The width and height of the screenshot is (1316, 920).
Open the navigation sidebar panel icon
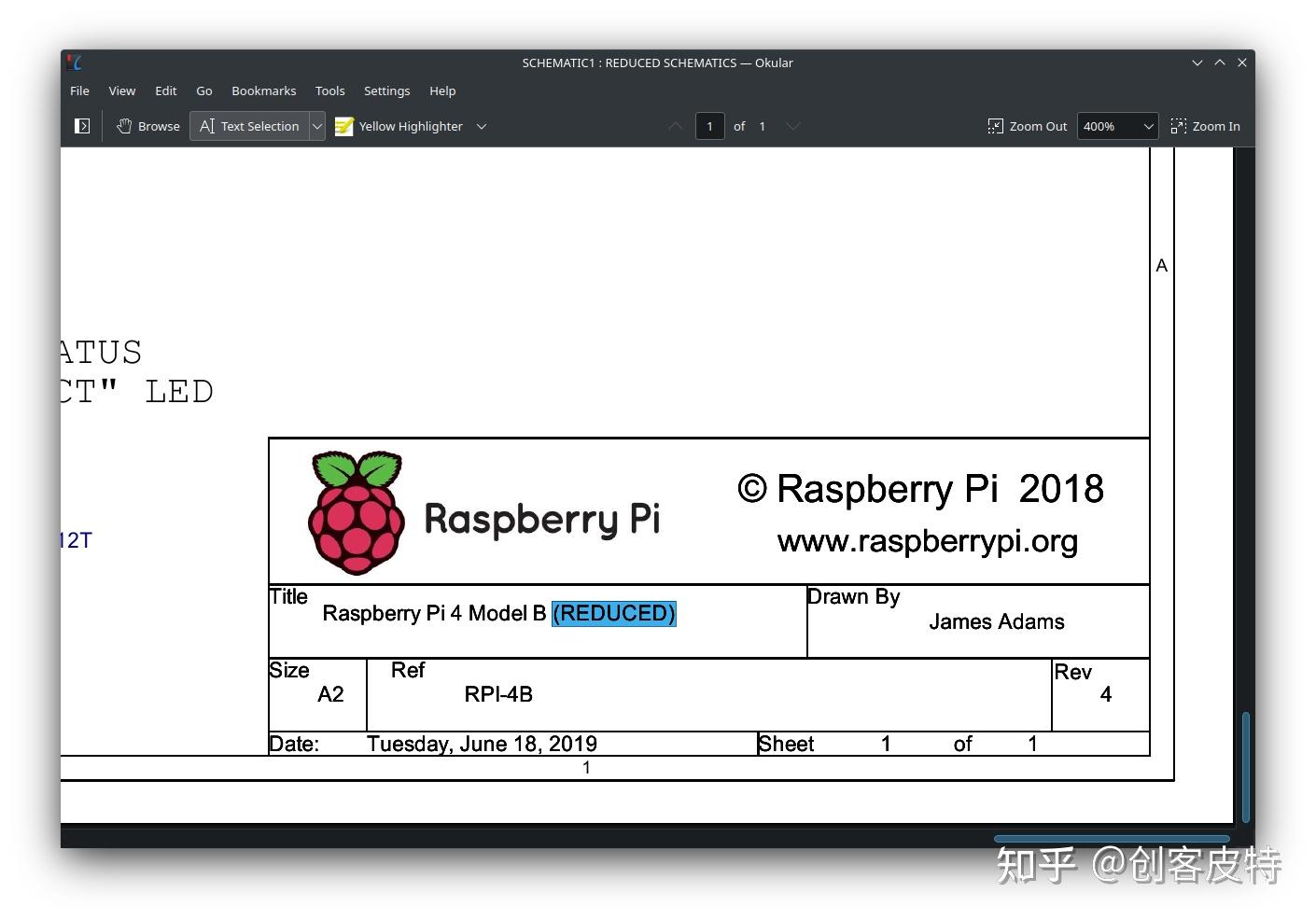(x=81, y=126)
